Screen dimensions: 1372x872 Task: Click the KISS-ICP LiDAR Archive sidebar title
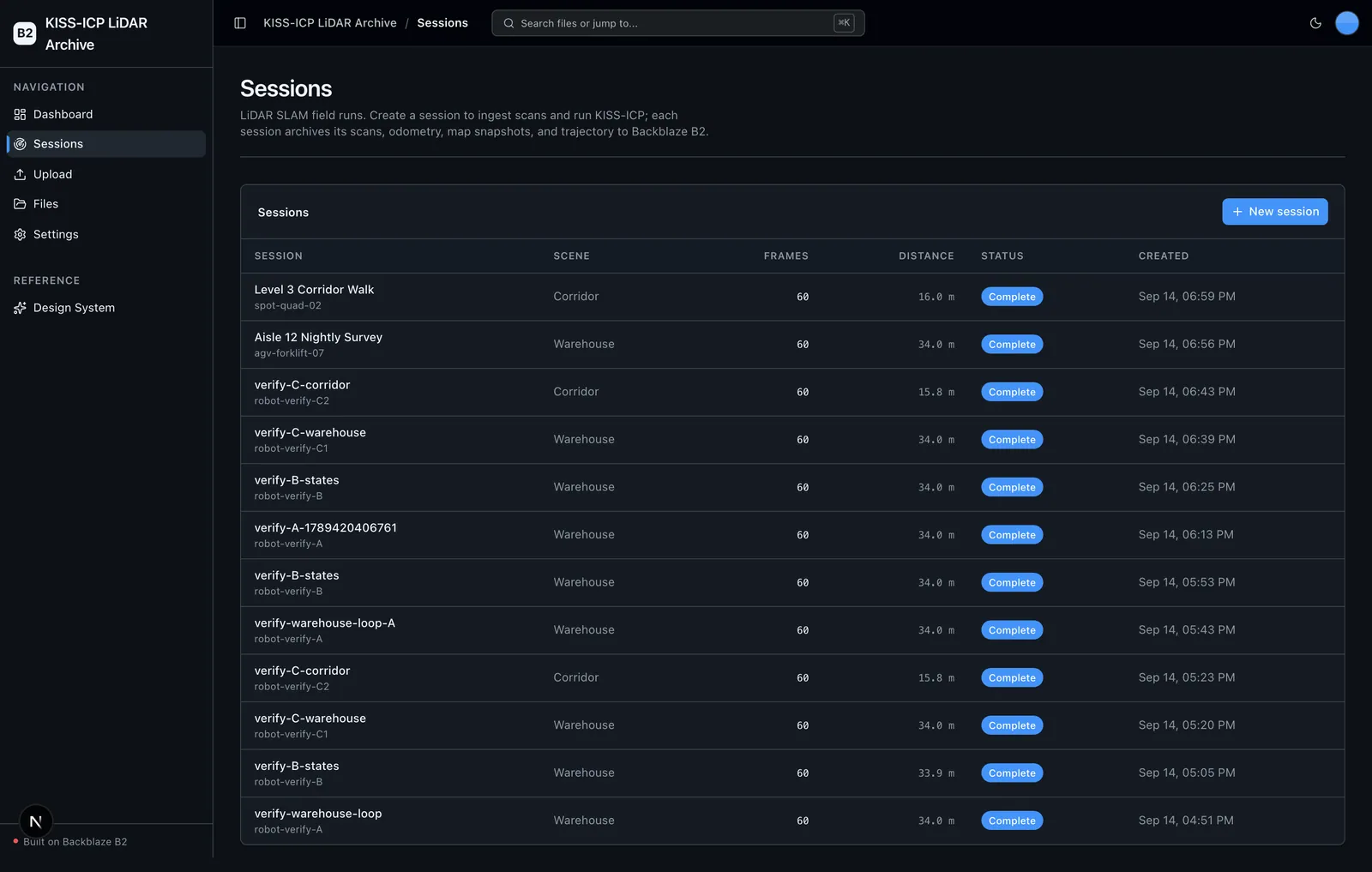pyautogui.click(x=96, y=33)
